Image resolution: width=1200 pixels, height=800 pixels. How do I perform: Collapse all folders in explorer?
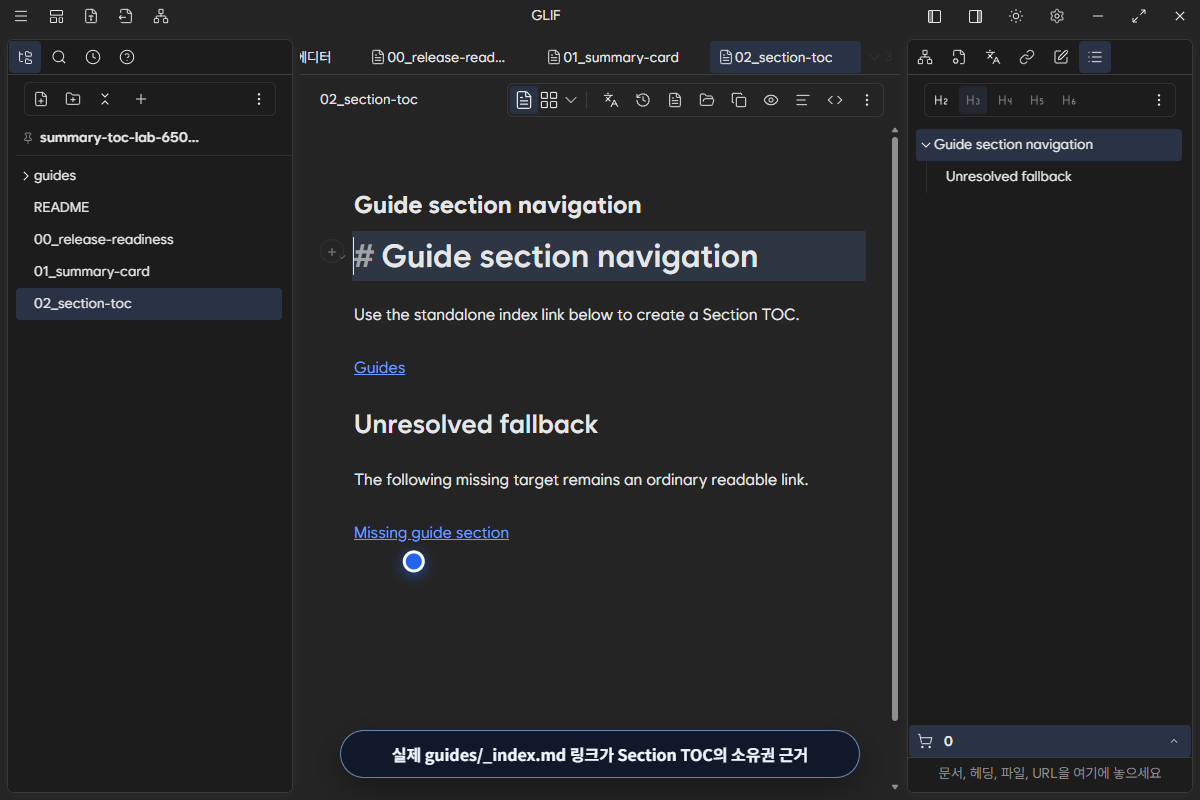[x=105, y=99]
